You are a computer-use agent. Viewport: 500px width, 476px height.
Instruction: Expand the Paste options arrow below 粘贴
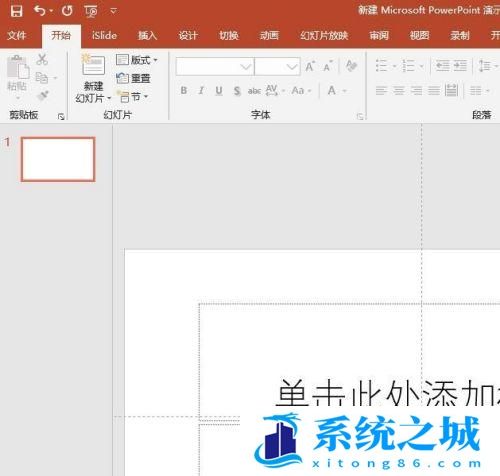tap(18, 98)
